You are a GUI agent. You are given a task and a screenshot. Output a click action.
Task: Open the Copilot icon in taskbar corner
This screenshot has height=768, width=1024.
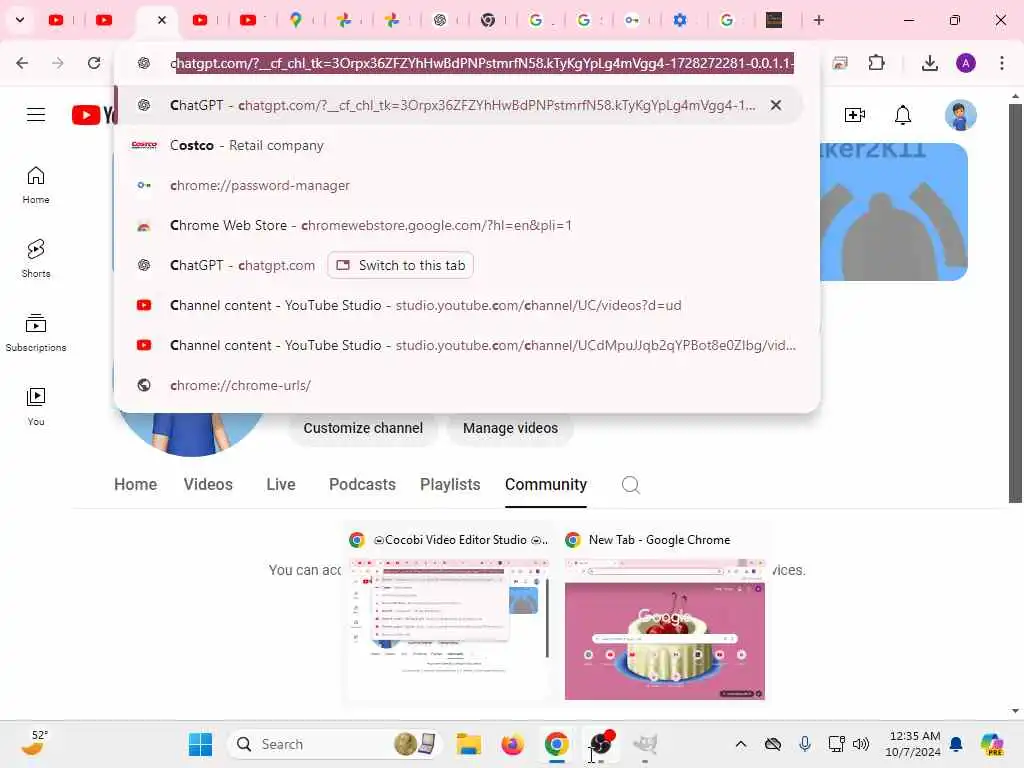(992, 744)
